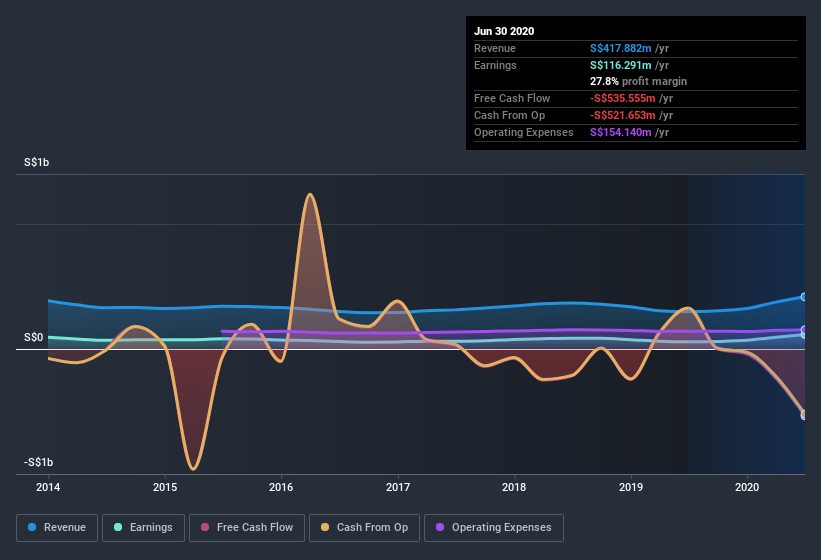Toggle the Cash From Op legend button
Image resolution: width=821 pixels, height=560 pixels.
(x=364, y=528)
